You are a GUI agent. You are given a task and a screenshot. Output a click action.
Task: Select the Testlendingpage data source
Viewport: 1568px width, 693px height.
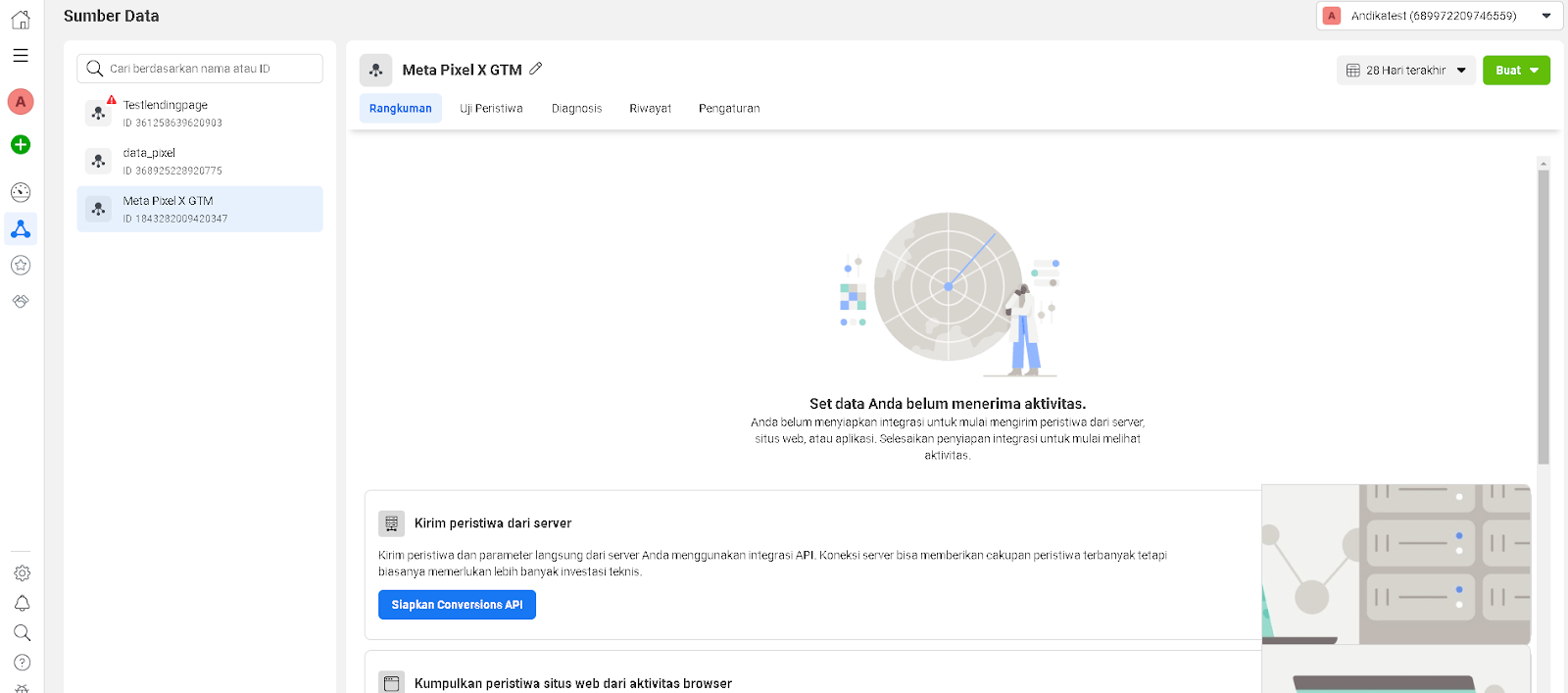(x=200, y=114)
